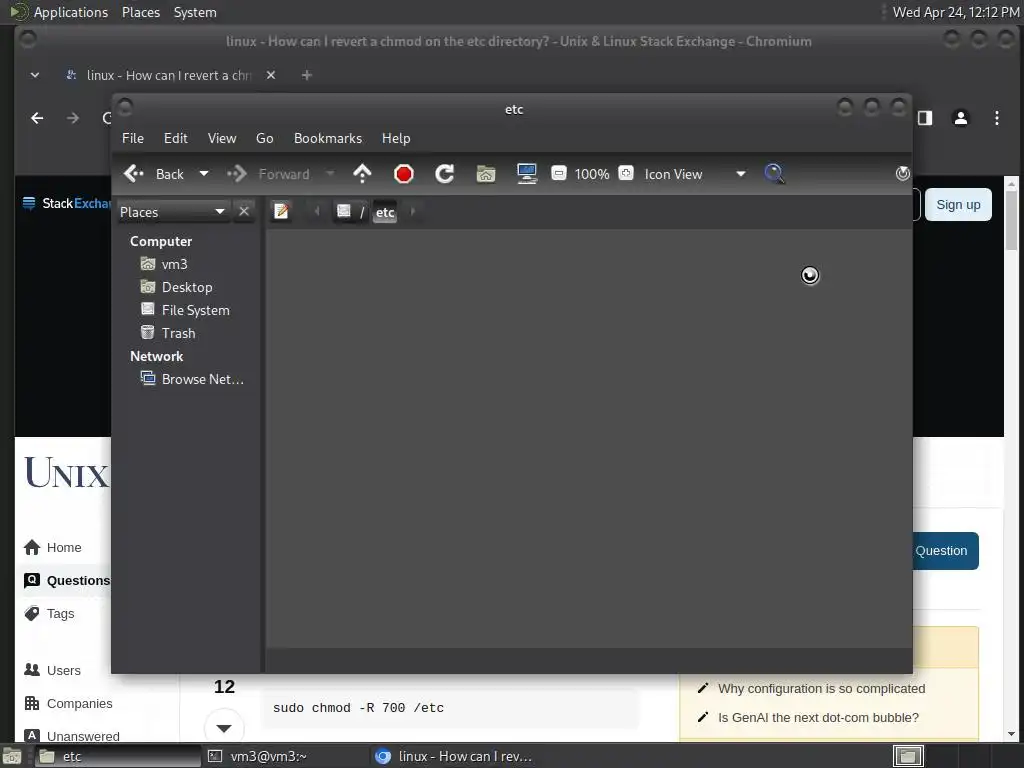
Task: Open Trash in sidebar
Action: coord(178,333)
